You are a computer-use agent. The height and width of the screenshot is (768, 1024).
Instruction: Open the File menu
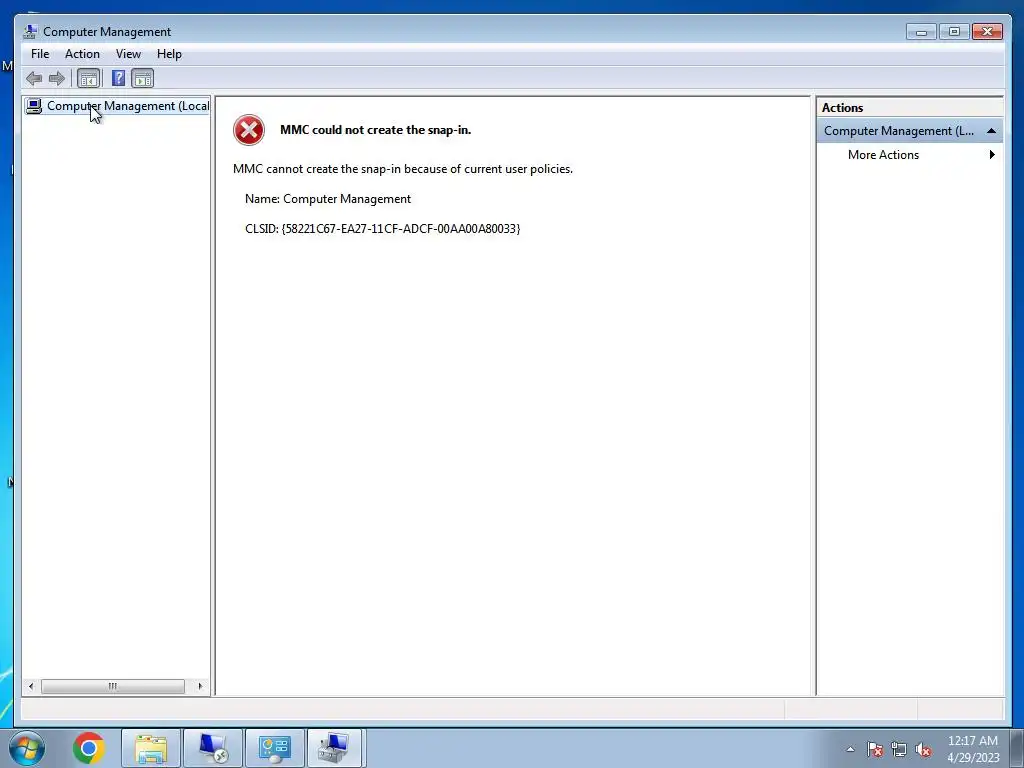pos(40,54)
